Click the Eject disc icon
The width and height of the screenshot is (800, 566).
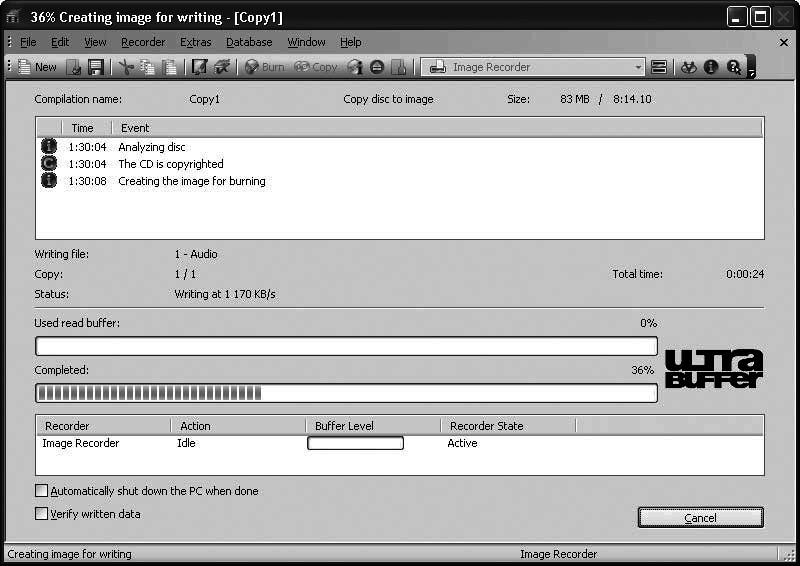coord(377,67)
